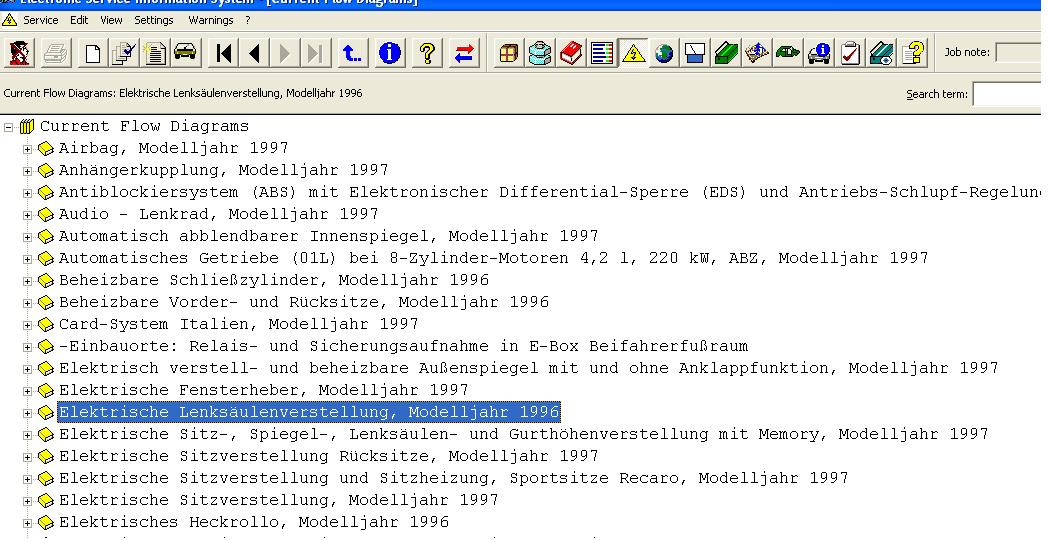Screen dimensions: 1049x540
Task: Click the car vehicle selection icon
Action: [185, 53]
